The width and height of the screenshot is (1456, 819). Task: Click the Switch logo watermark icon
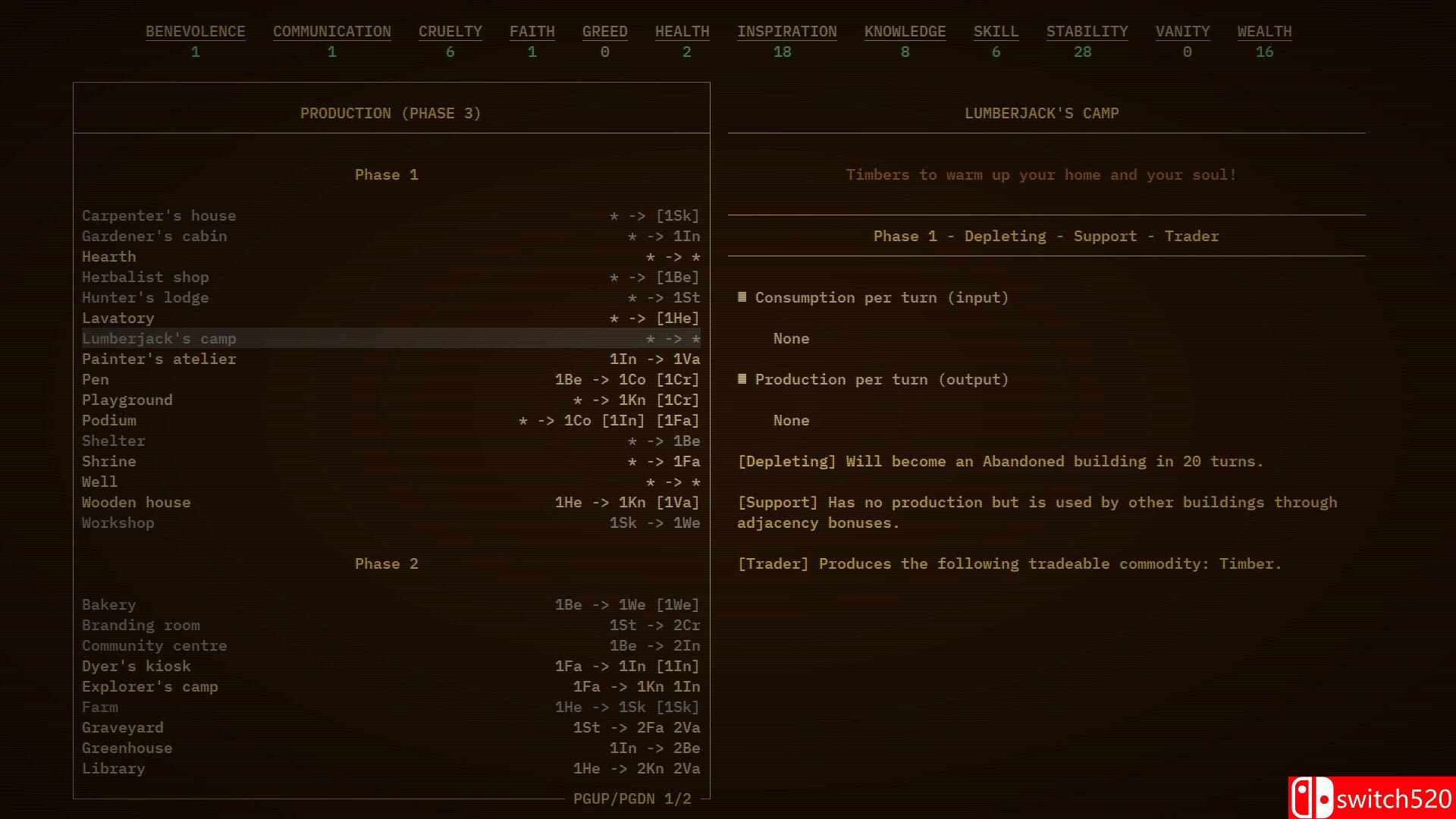pyautogui.click(x=1311, y=799)
